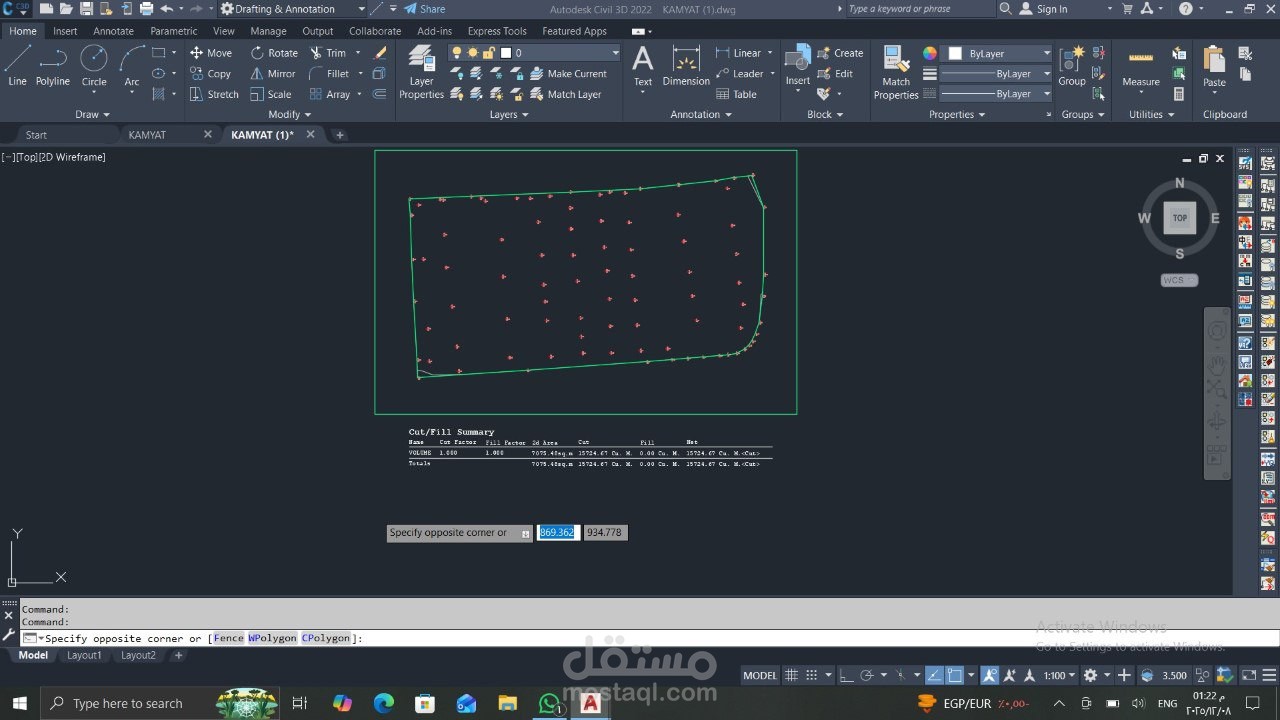Screen dimensions: 1280x720
Task: Click Sign In account button
Action: (1043, 9)
